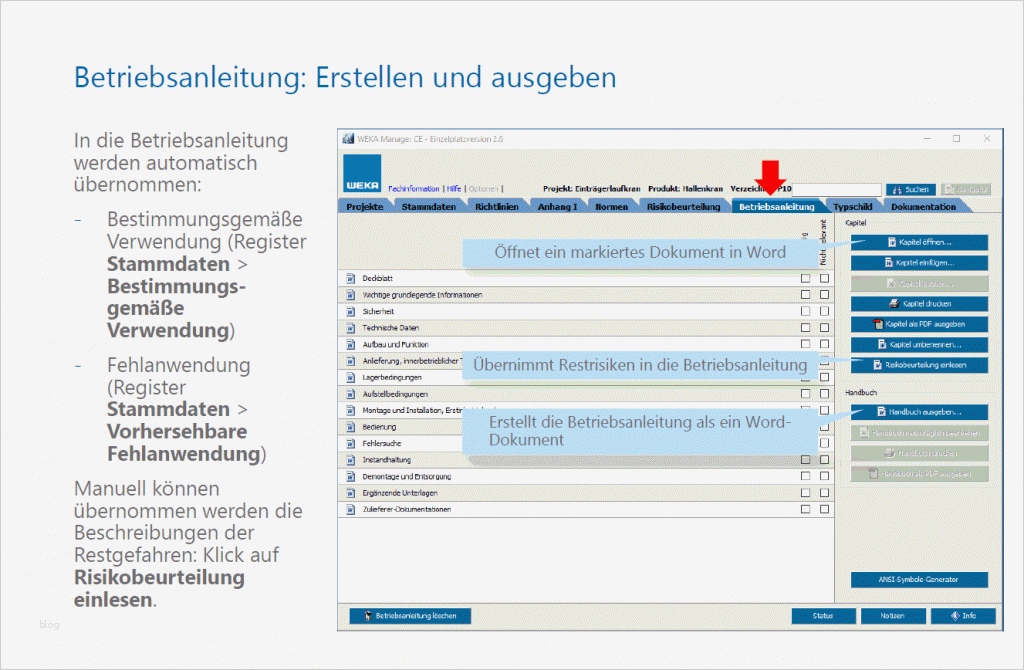This screenshot has height=670, width=1024.
Task: Check the box for Zulieferer-Dokumentationen
Action: click(804, 509)
